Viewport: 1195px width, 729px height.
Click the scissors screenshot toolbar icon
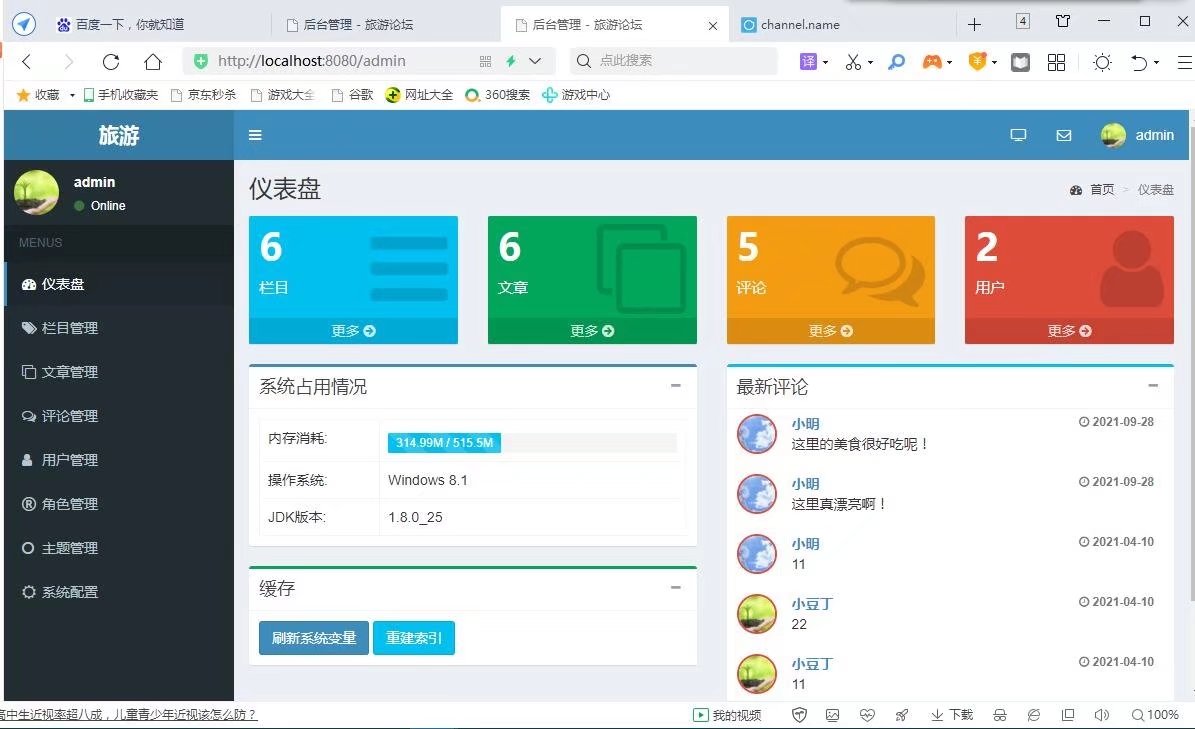(x=853, y=62)
